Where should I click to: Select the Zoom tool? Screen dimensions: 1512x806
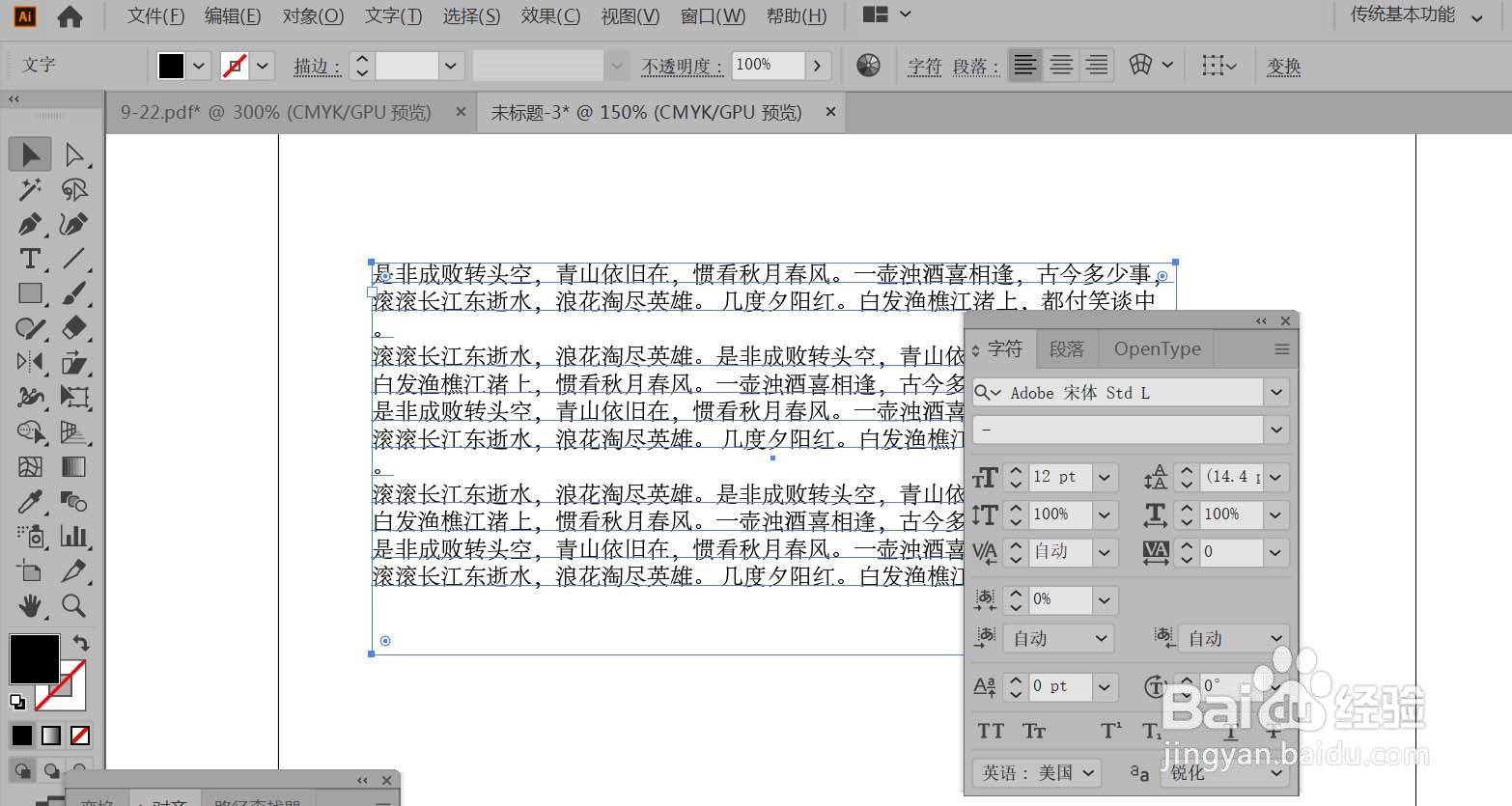[x=75, y=606]
